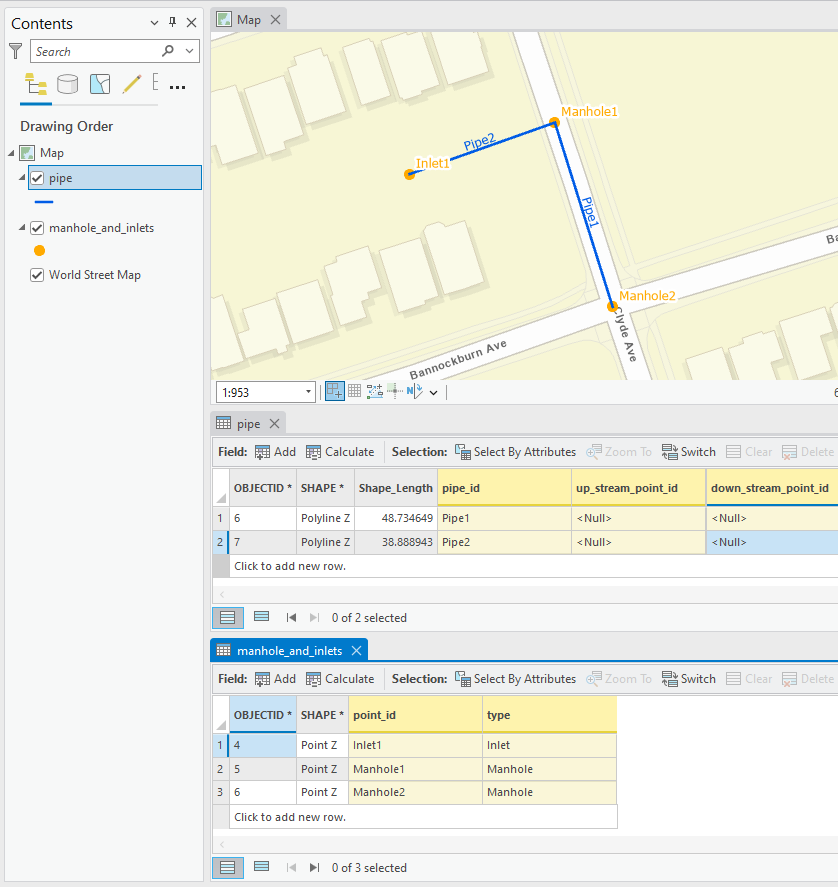Go to last record in manhole_and_inlets table
This screenshot has height=887, width=838.
click(x=314, y=867)
